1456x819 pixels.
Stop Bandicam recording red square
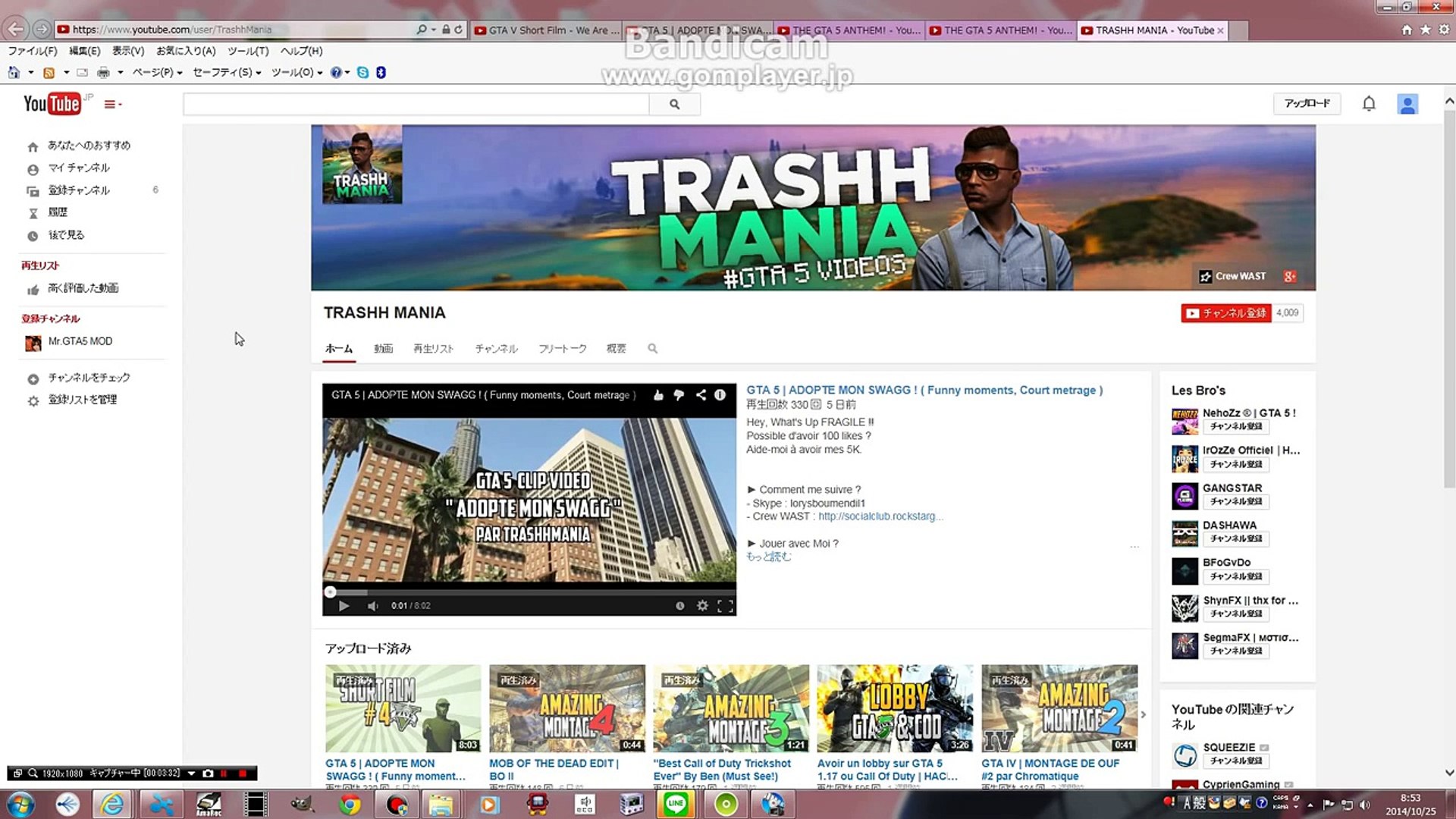(x=243, y=773)
